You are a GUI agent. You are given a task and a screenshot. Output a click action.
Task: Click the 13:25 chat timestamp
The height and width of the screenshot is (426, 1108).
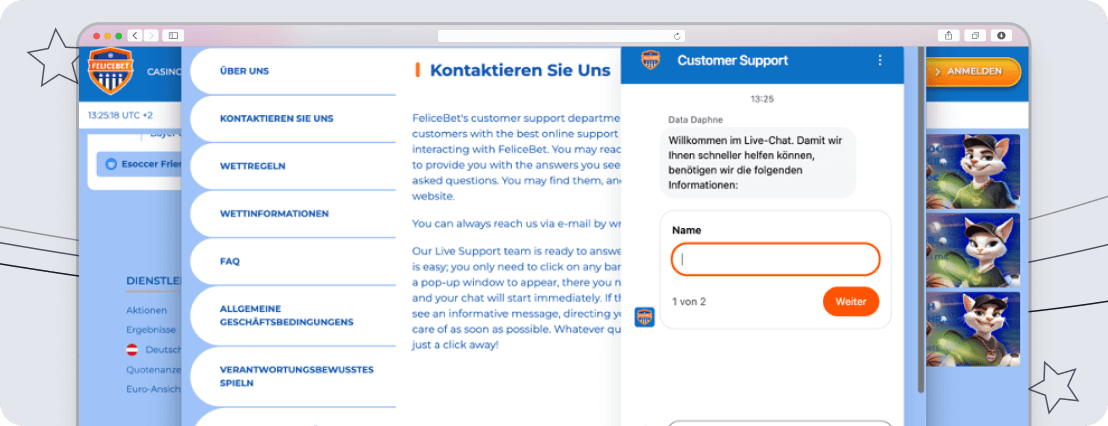(x=762, y=99)
